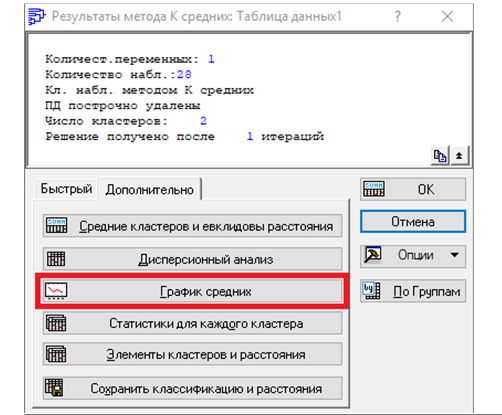Click the grid icon on Дисперсионный анализ

56,258
